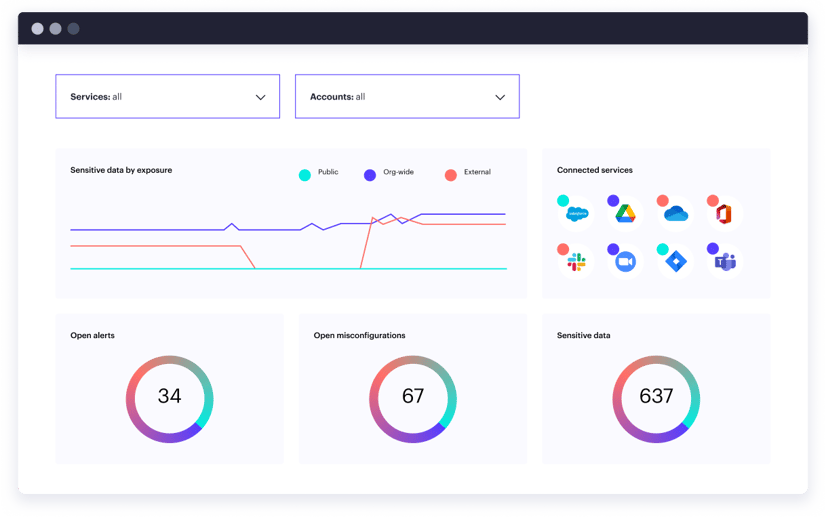Toggle the External legend dot
826x517 pixels.
(x=450, y=175)
